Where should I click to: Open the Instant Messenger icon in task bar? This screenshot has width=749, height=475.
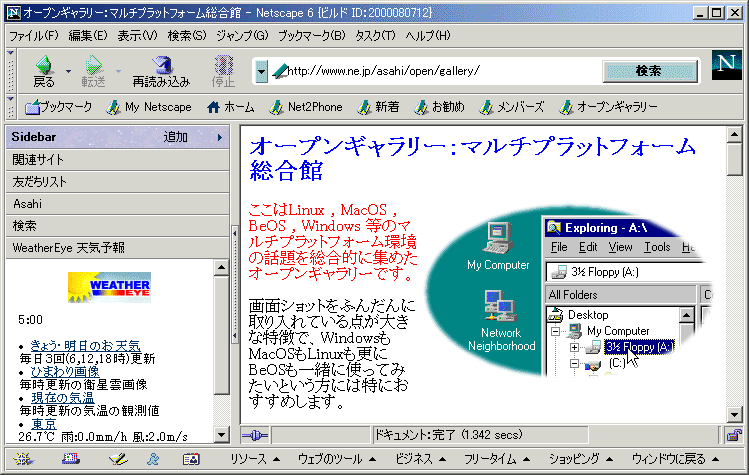click(x=153, y=459)
